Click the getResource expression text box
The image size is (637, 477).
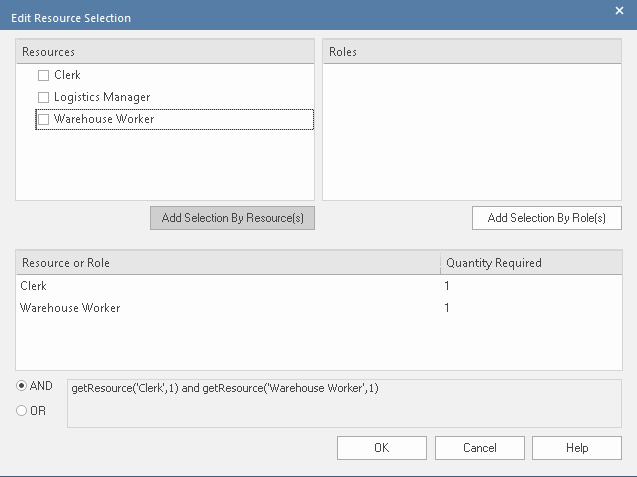[344, 403]
